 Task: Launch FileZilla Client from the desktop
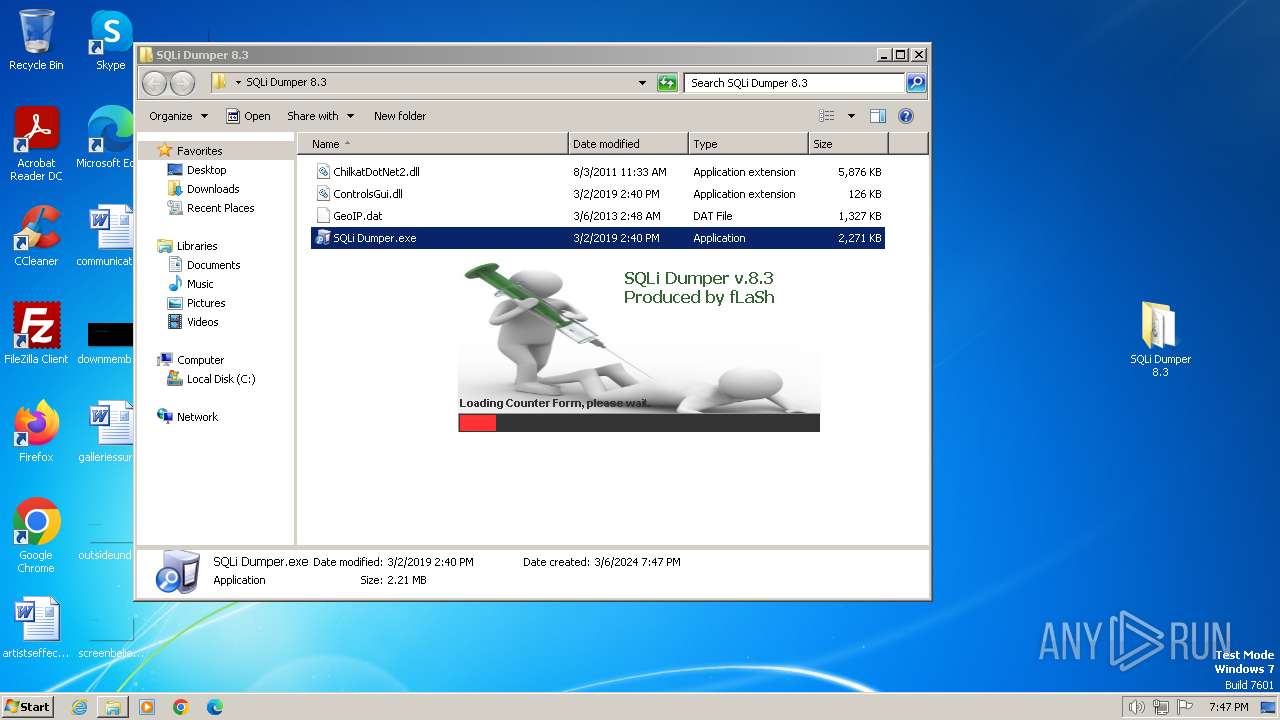click(x=36, y=333)
